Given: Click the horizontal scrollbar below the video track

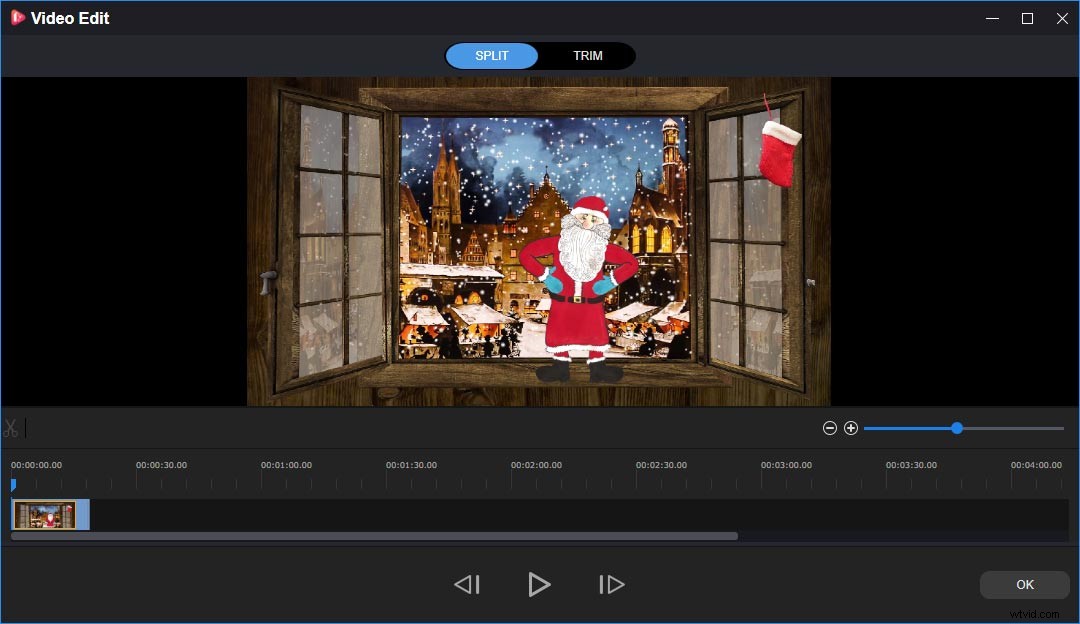Looking at the screenshot, I should [x=373, y=535].
